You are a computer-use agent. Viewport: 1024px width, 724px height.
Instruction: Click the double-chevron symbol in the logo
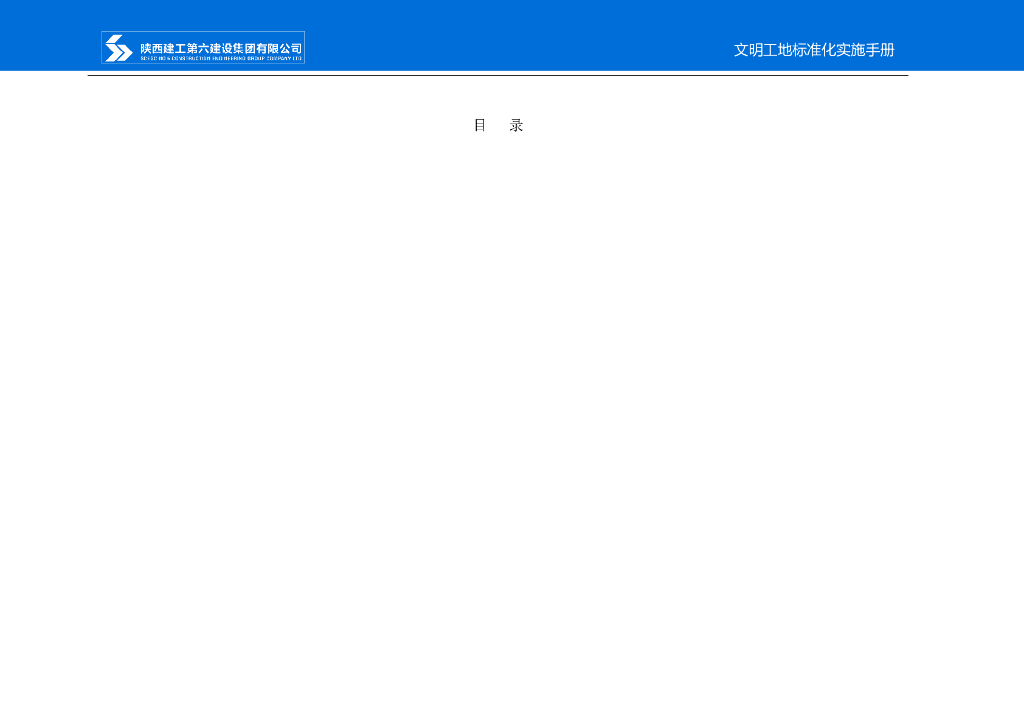(x=118, y=46)
